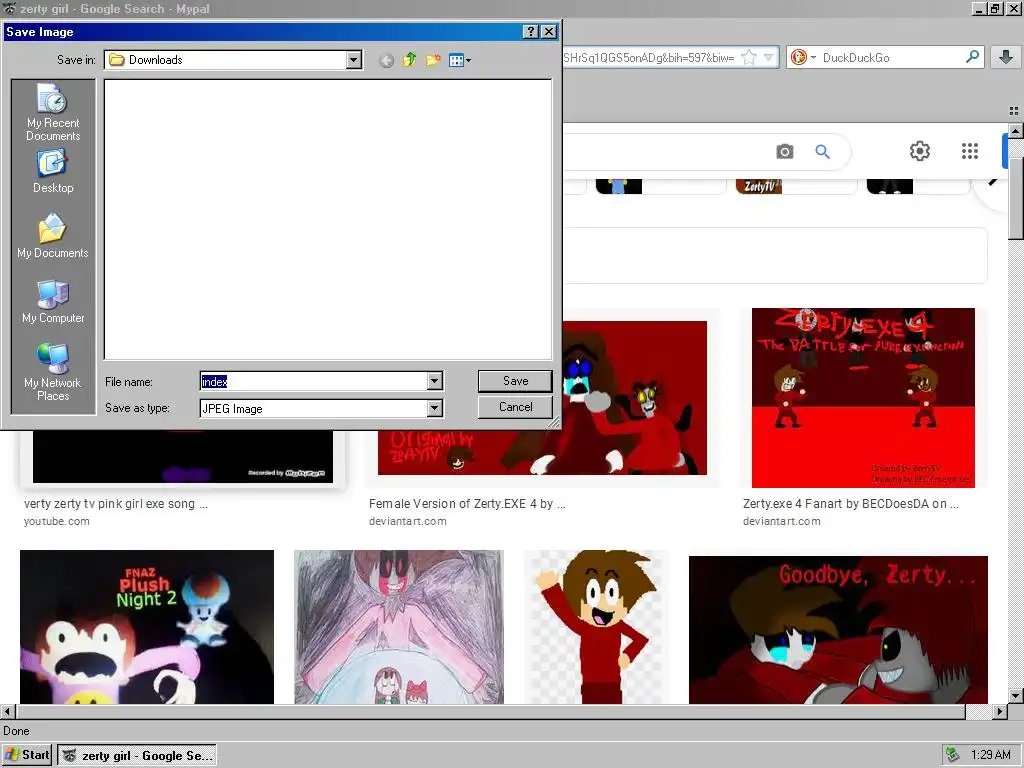Click the Back arrow in Save dialog toolbar
Viewport: 1024px width, 768px height.
tap(387, 61)
